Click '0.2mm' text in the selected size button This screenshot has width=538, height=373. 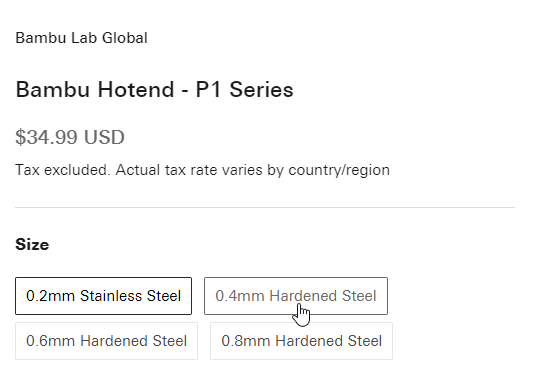coord(50,296)
